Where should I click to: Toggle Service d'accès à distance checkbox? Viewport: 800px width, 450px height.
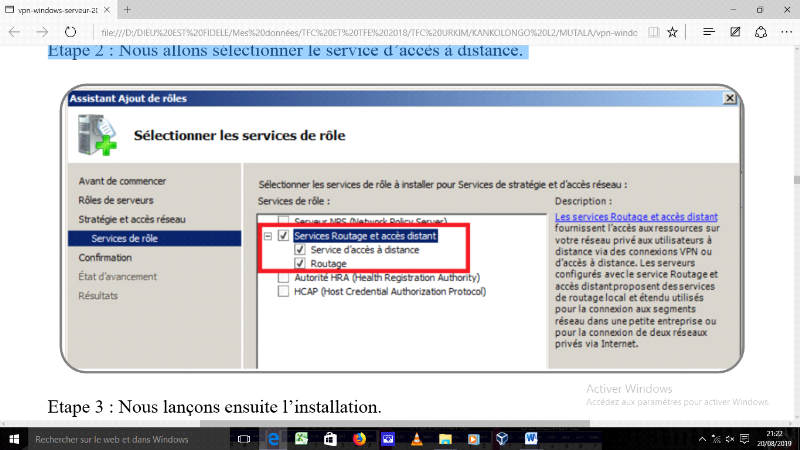pyautogui.click(x=299, y=249)
